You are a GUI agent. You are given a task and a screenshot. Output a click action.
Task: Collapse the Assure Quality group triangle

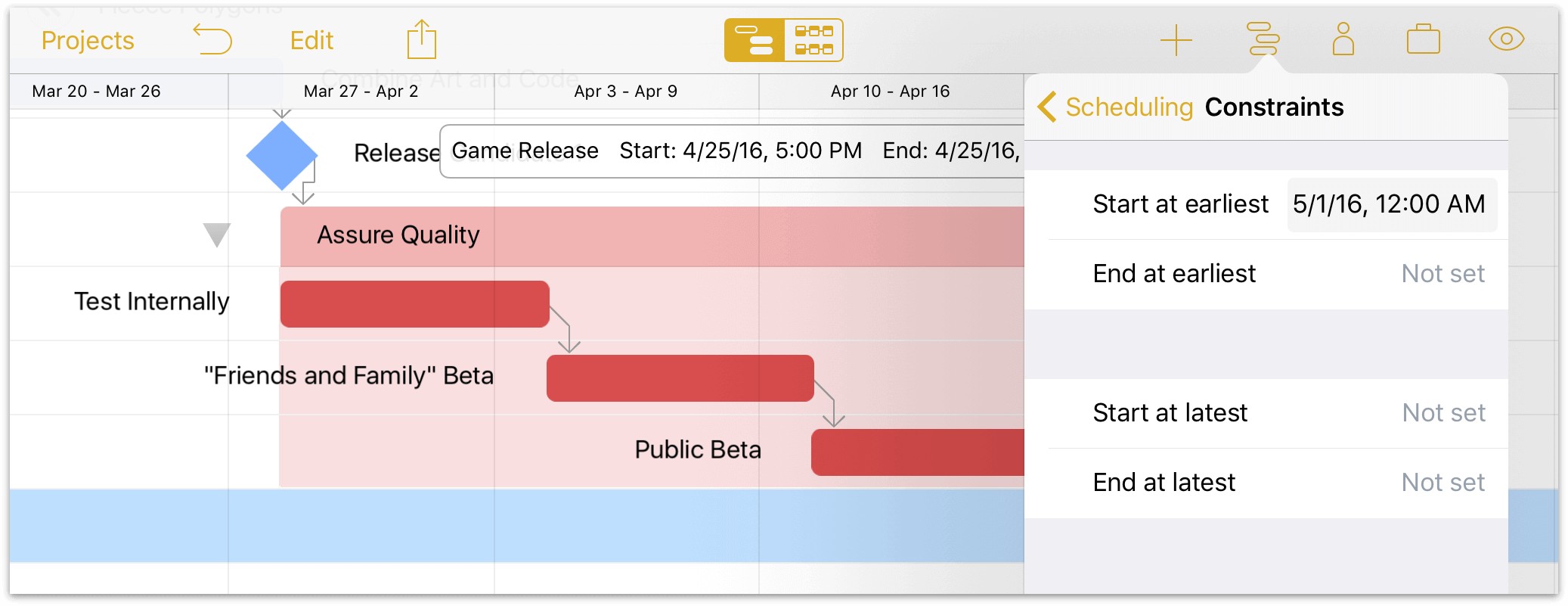pyautogui.click(x=216, y=235)
